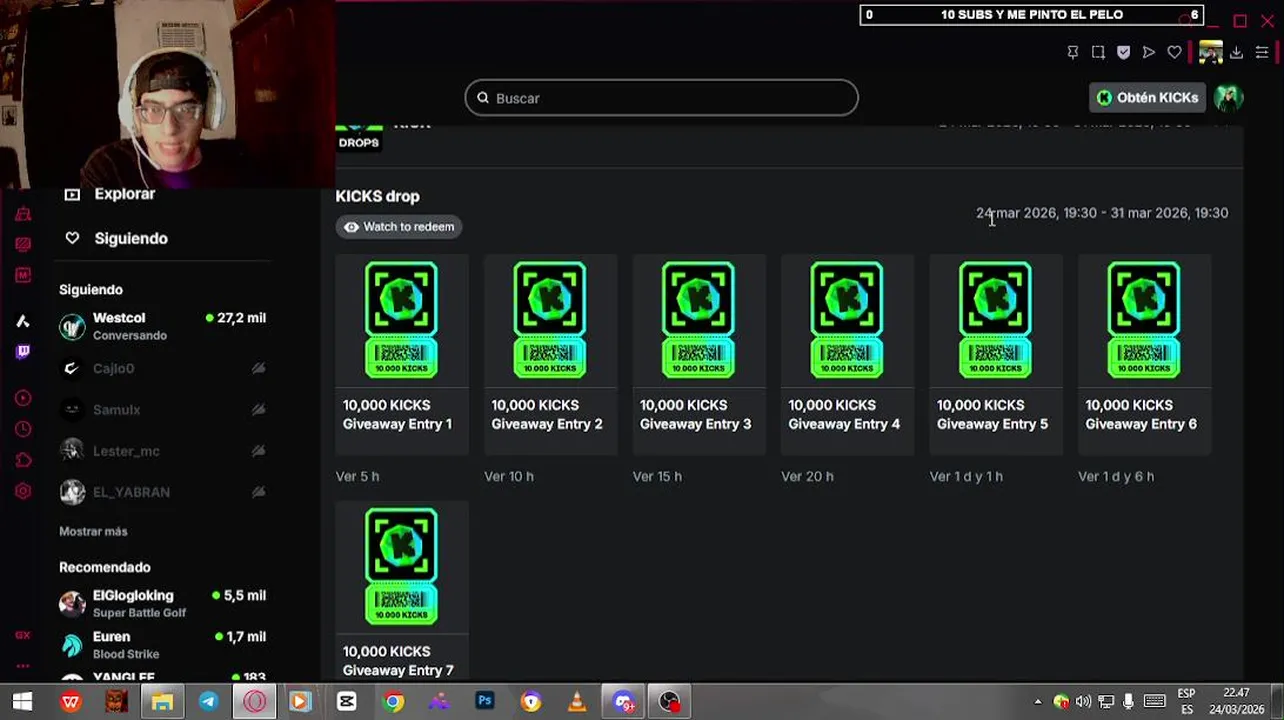Open Telegram from taskbar
The height and width of the screenshot is (720, 1284).
(208, 702)
